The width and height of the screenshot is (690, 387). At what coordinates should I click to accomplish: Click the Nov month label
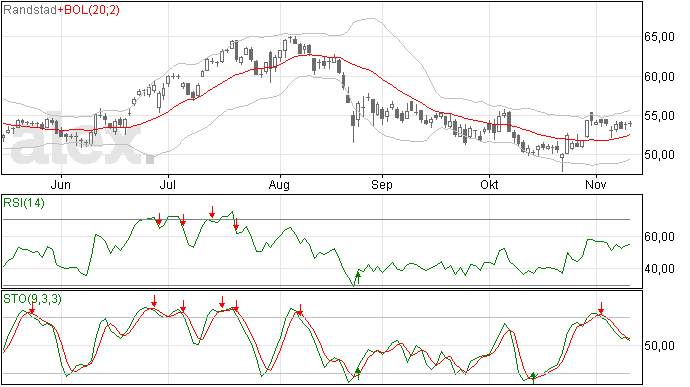[596, 184]
